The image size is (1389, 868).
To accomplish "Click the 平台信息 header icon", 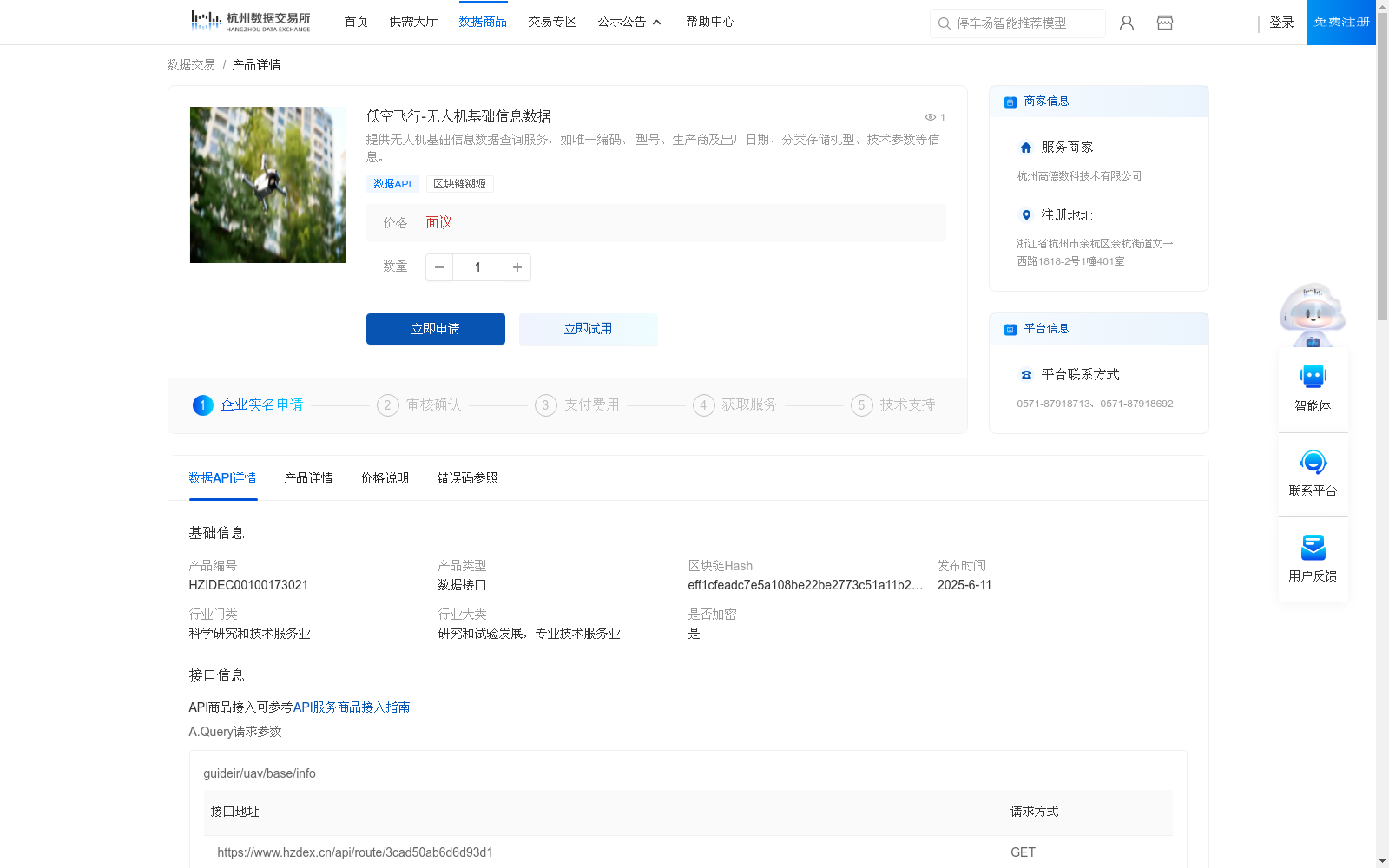I will [1010, 329].
